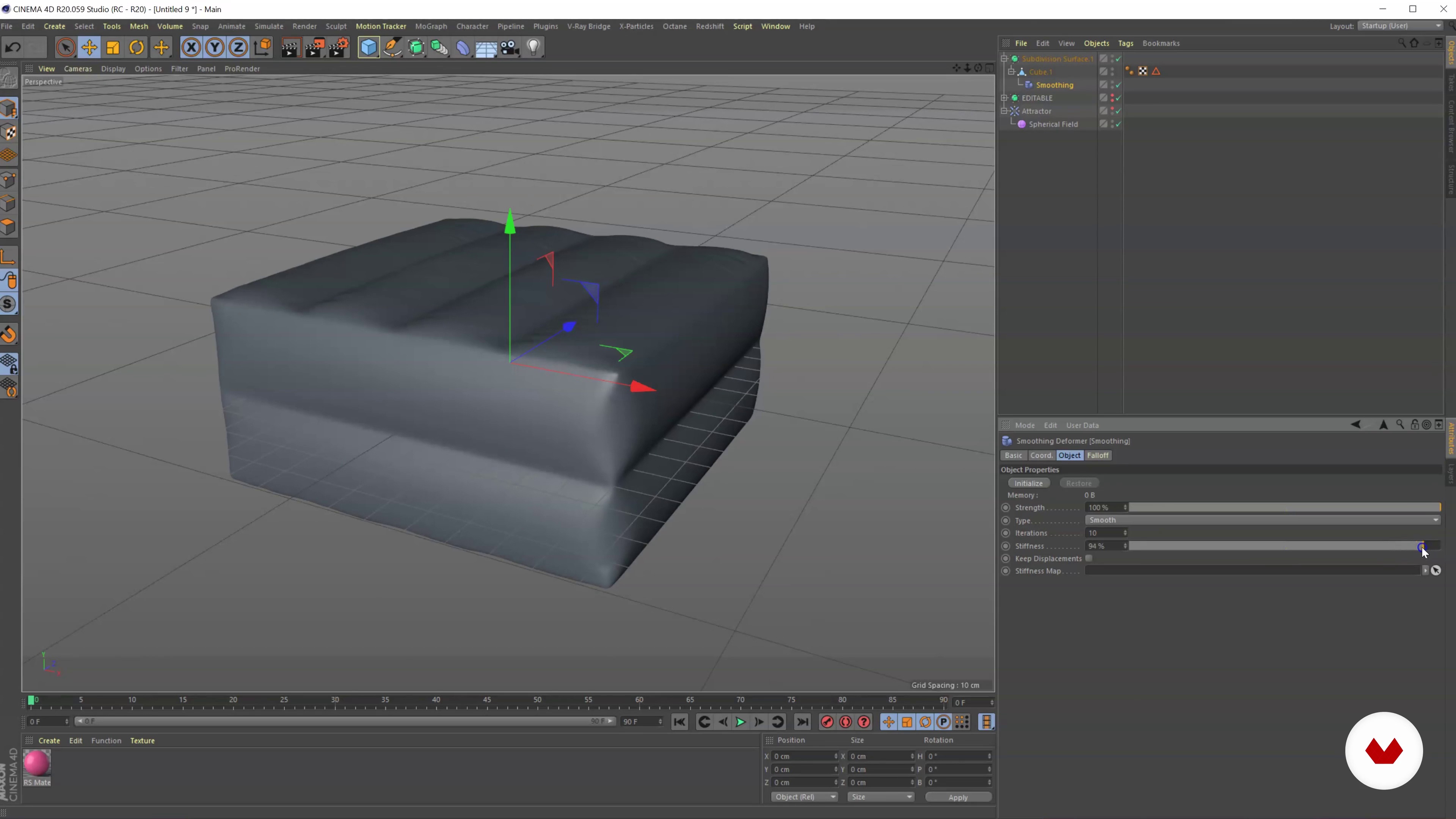Play the animation forwards

pos(740,722)
